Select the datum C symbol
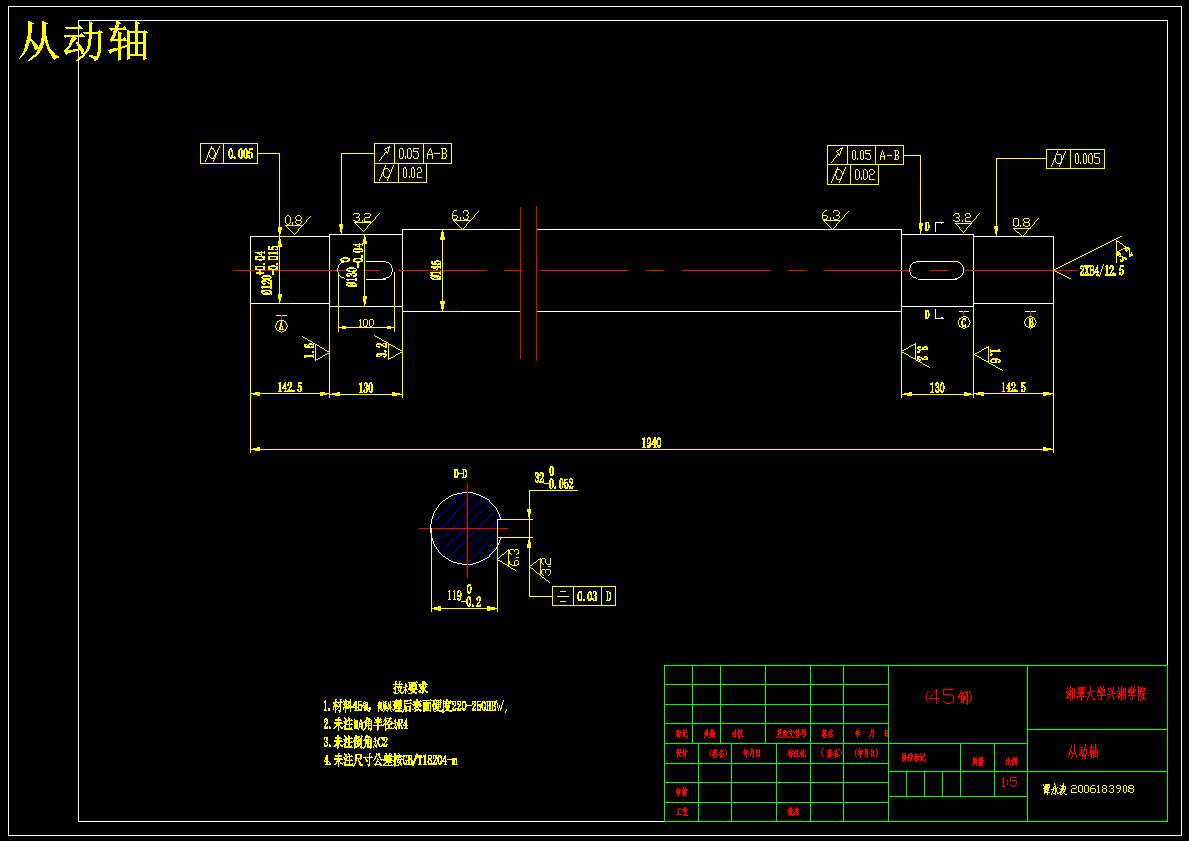The image size is (1189, 841). click(x=964, y=322)
